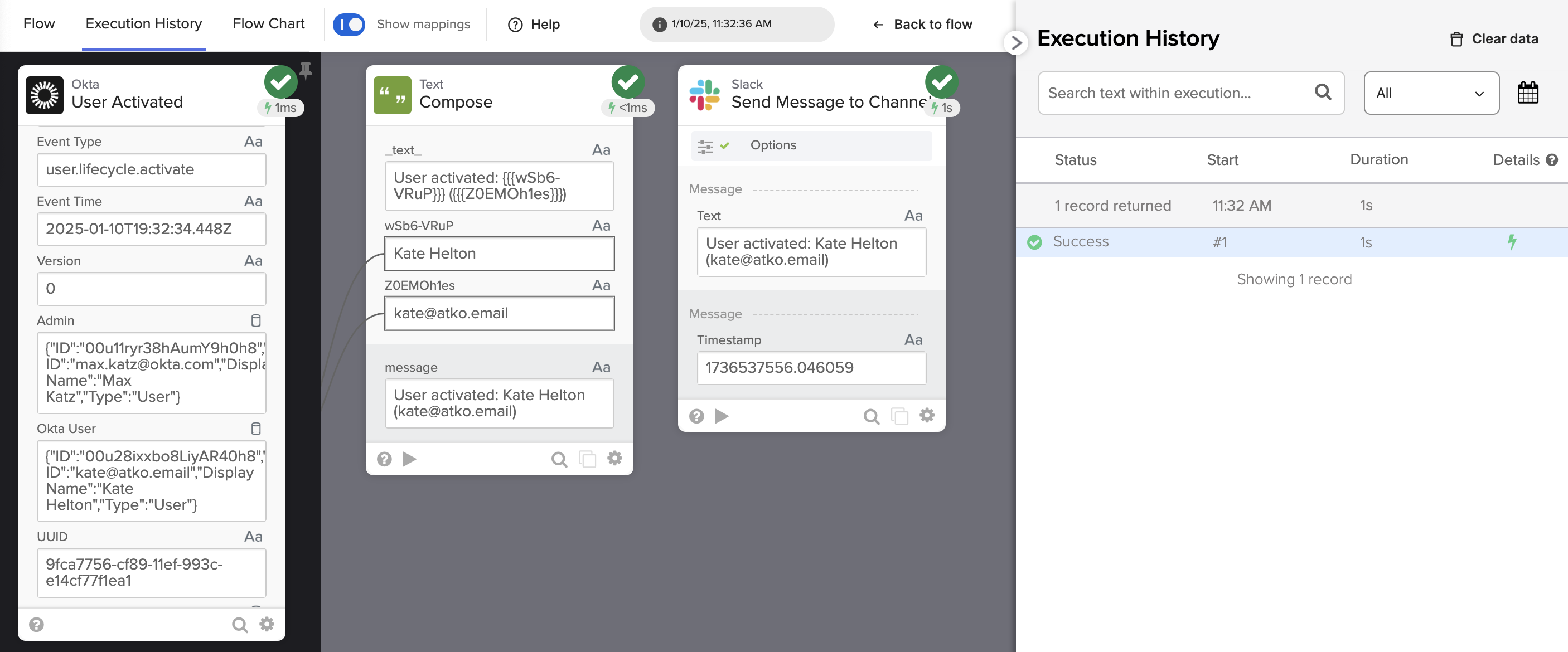
Task: Copy the Admin object value
Action: pos(255,320)
